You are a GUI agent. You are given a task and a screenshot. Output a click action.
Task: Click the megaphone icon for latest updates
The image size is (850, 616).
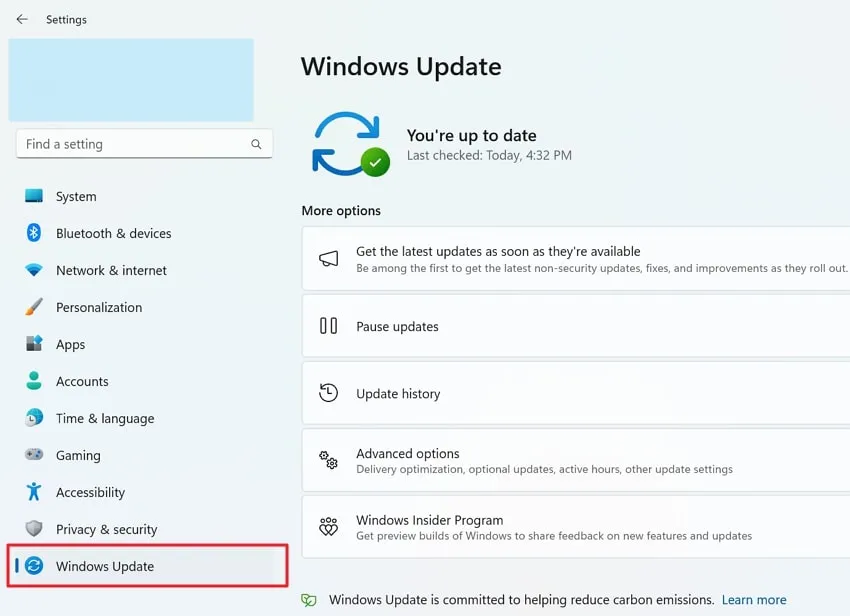pyautogui.click(x=329, y=259)
